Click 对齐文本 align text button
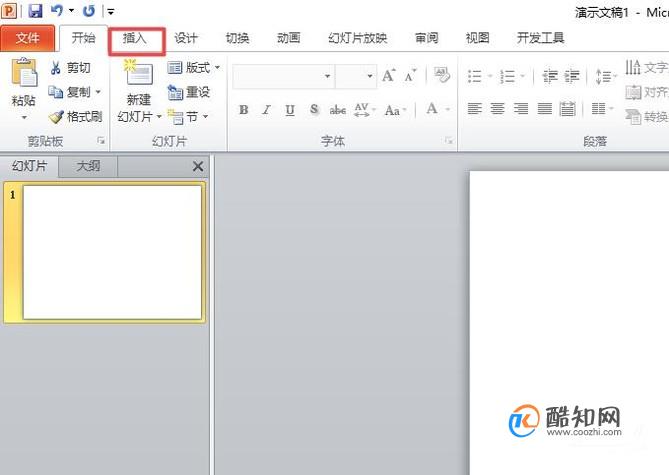 [x=646, y=92]
